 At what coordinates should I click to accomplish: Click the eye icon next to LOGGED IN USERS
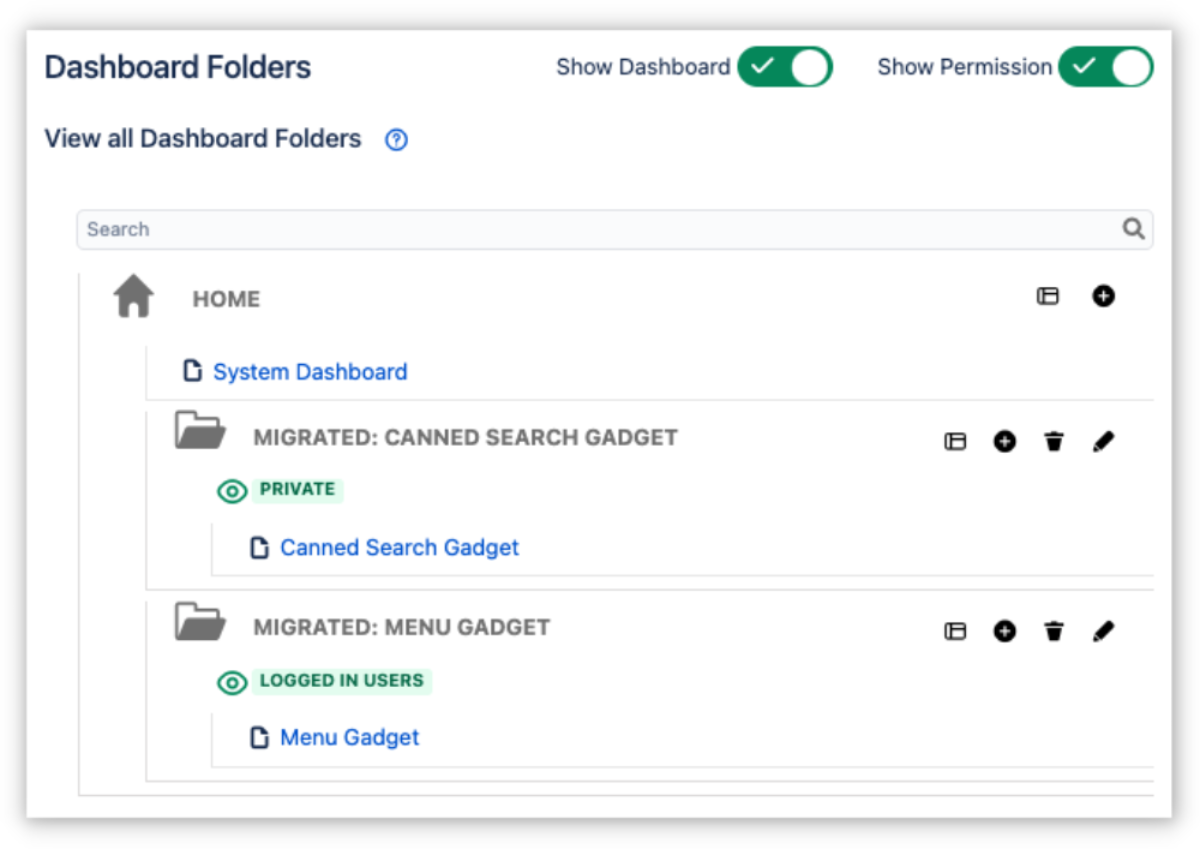pos(232,682)
